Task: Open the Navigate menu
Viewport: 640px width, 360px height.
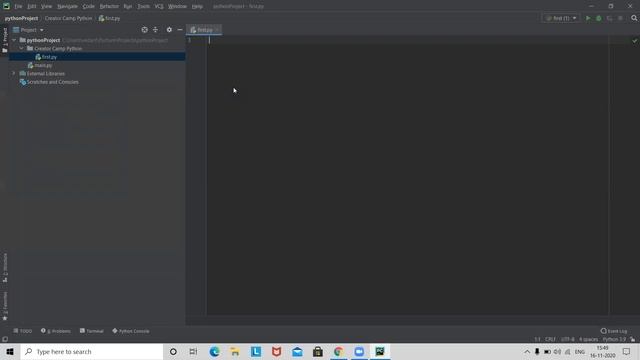Action: pos(67,6)
